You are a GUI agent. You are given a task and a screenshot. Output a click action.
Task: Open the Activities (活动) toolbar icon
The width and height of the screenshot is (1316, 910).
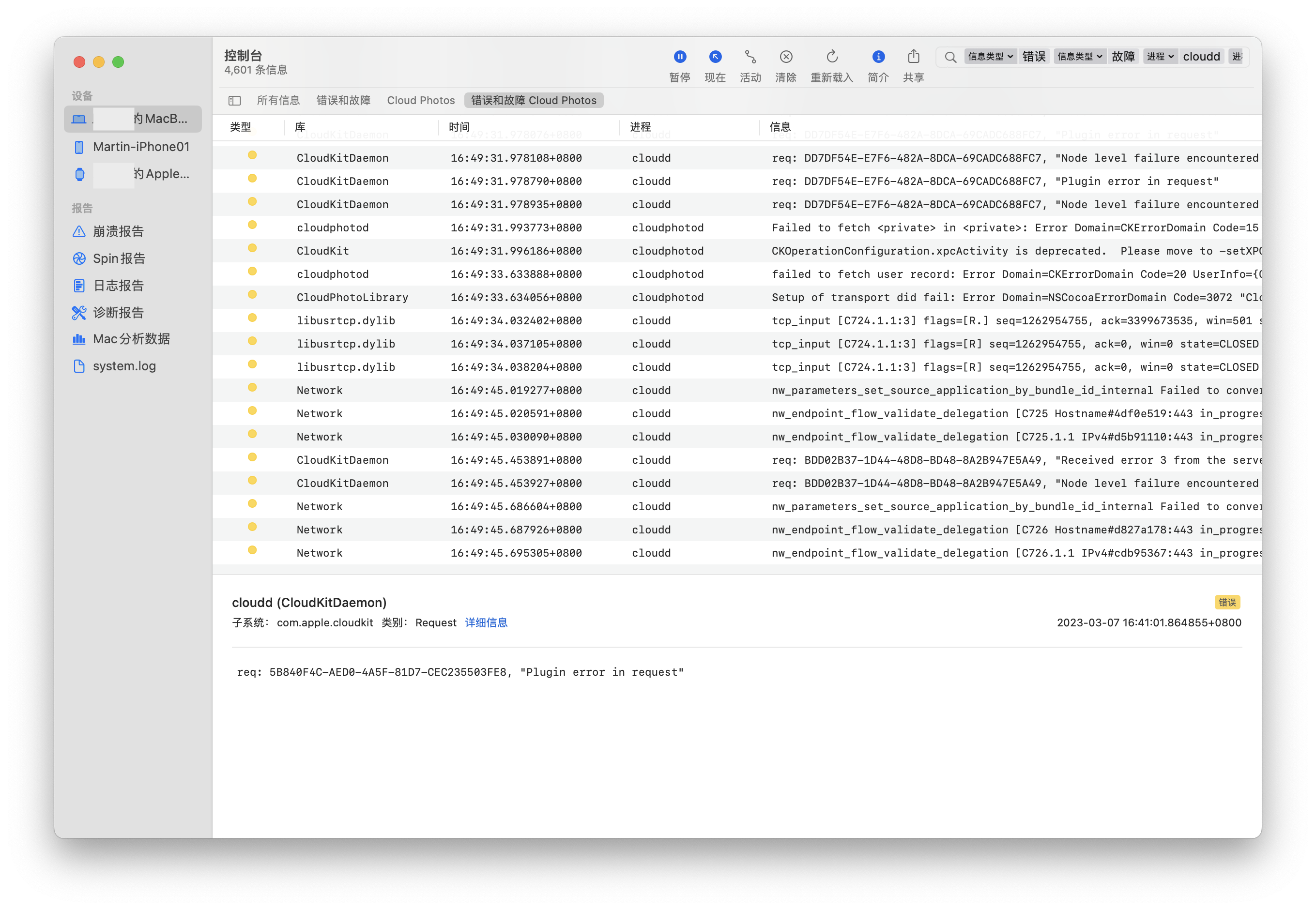tap(750, 57)
